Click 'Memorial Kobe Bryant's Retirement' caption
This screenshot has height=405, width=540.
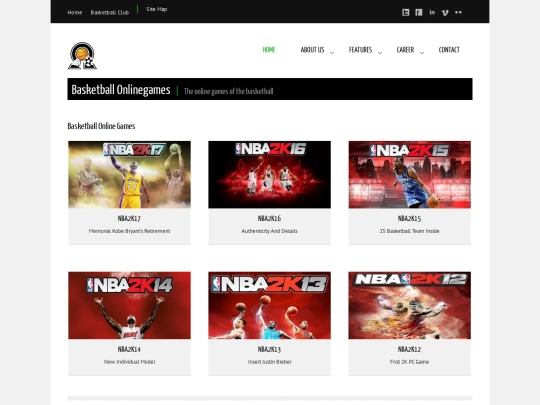click(129, 231)
